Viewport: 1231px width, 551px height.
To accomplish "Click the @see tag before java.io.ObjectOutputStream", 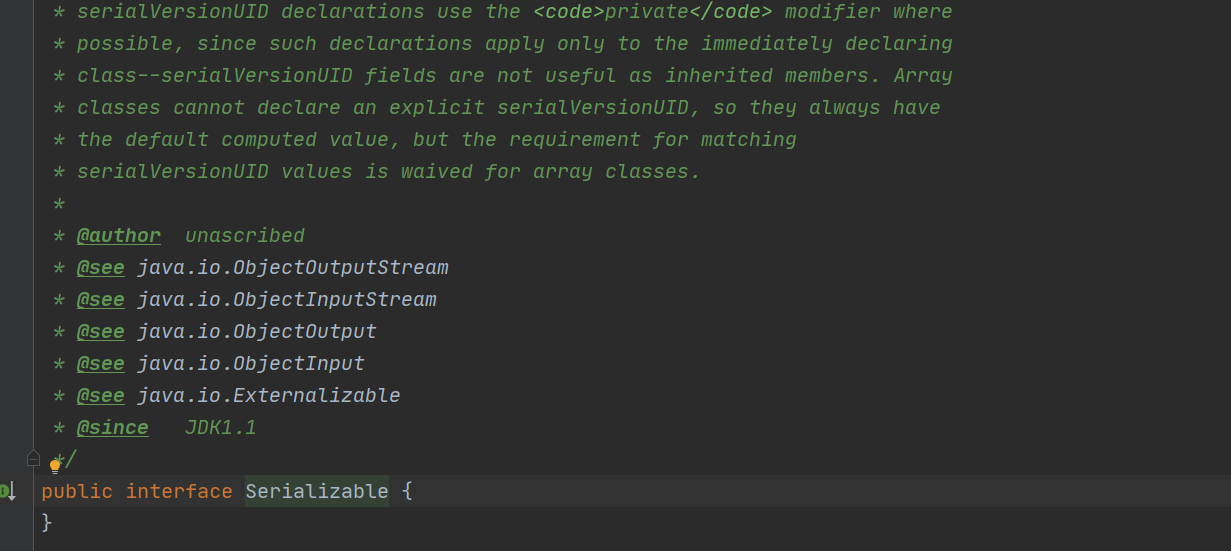I will (101, 268).
